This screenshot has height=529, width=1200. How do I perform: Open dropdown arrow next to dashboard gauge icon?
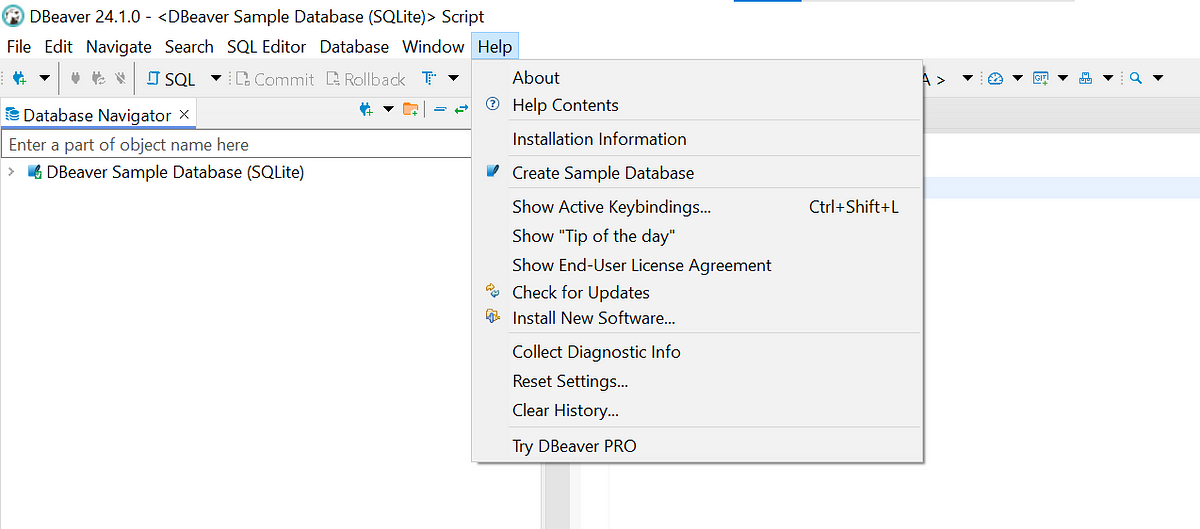tap(1017, 78)
